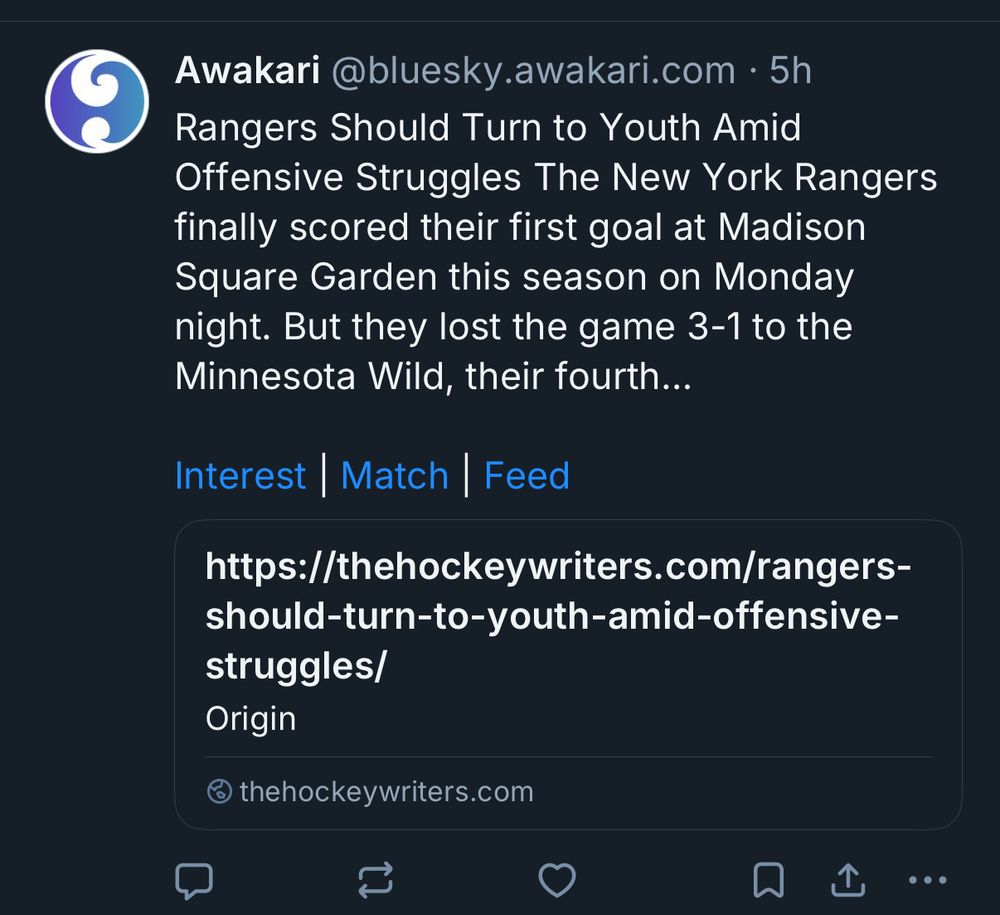Share the post using the share icon
This screenshot has height=915, width=1000.
(x=848, y=880)
